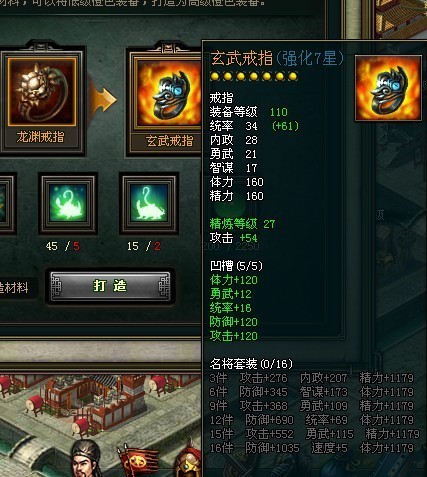The height and width of the screenshot is (477, 427).
Task: Click the 玄武戒指(强化7星) tooltip title
Action: [277, 58]
